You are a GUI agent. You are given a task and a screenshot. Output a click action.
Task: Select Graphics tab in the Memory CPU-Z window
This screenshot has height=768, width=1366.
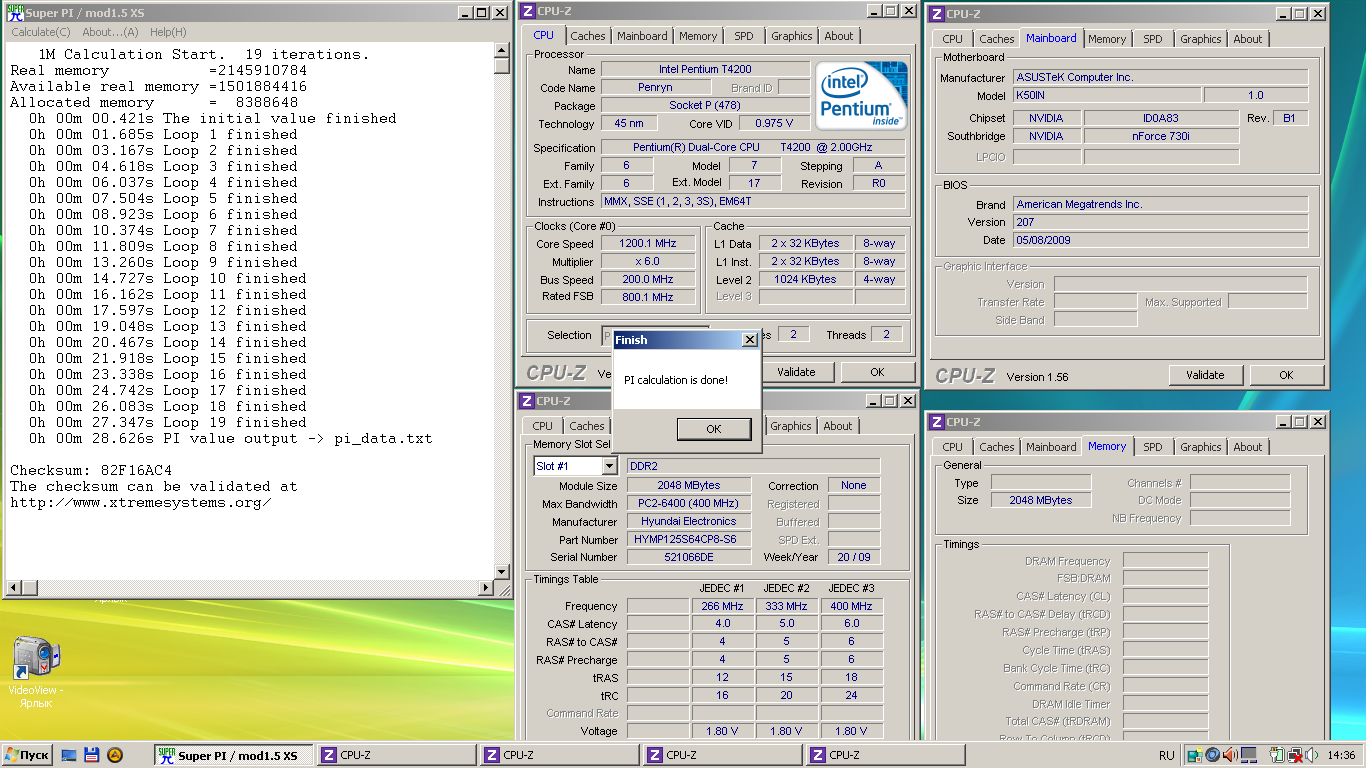pos(1200,447)
